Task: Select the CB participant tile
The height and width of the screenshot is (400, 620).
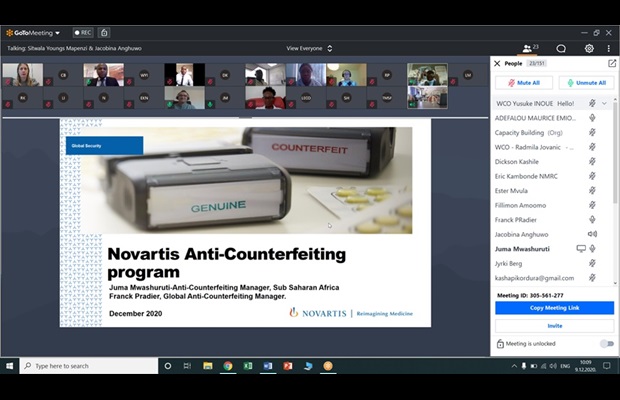Action: coord(63,75)
